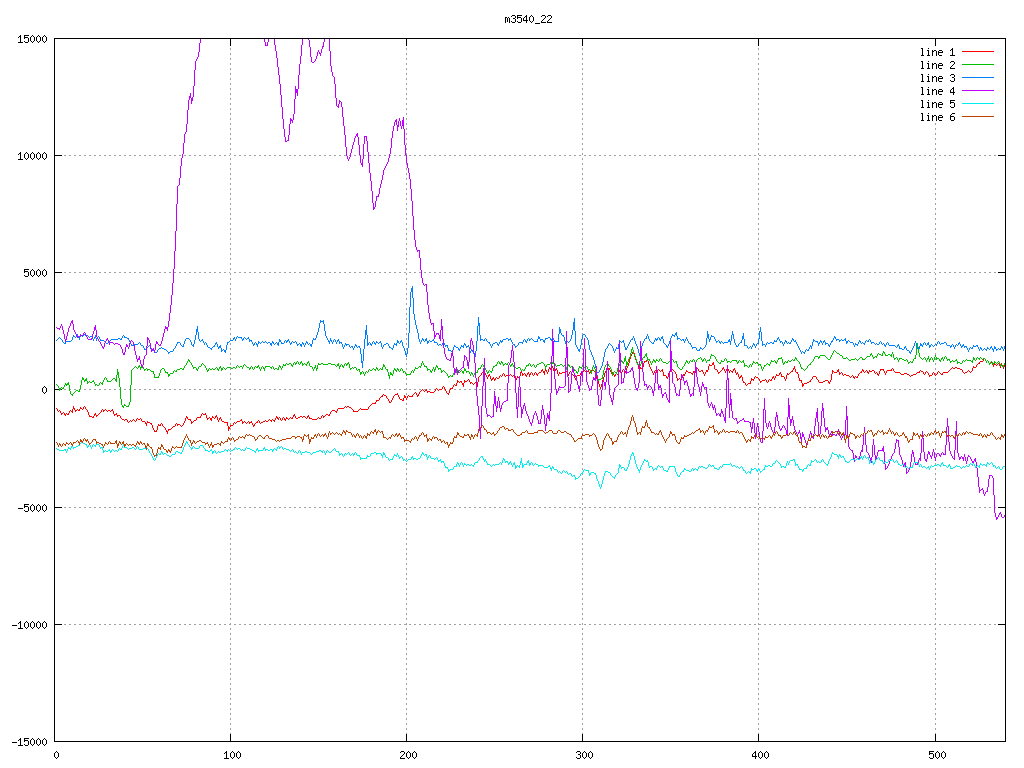
Task: Select the 'line 6' legend label
Action: (937, 118)
